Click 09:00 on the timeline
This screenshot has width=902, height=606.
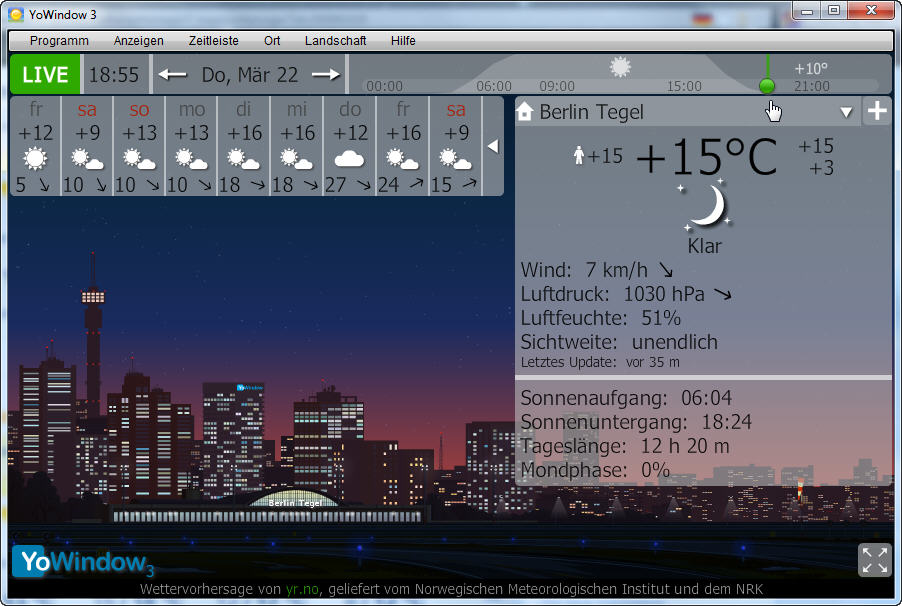557,87
